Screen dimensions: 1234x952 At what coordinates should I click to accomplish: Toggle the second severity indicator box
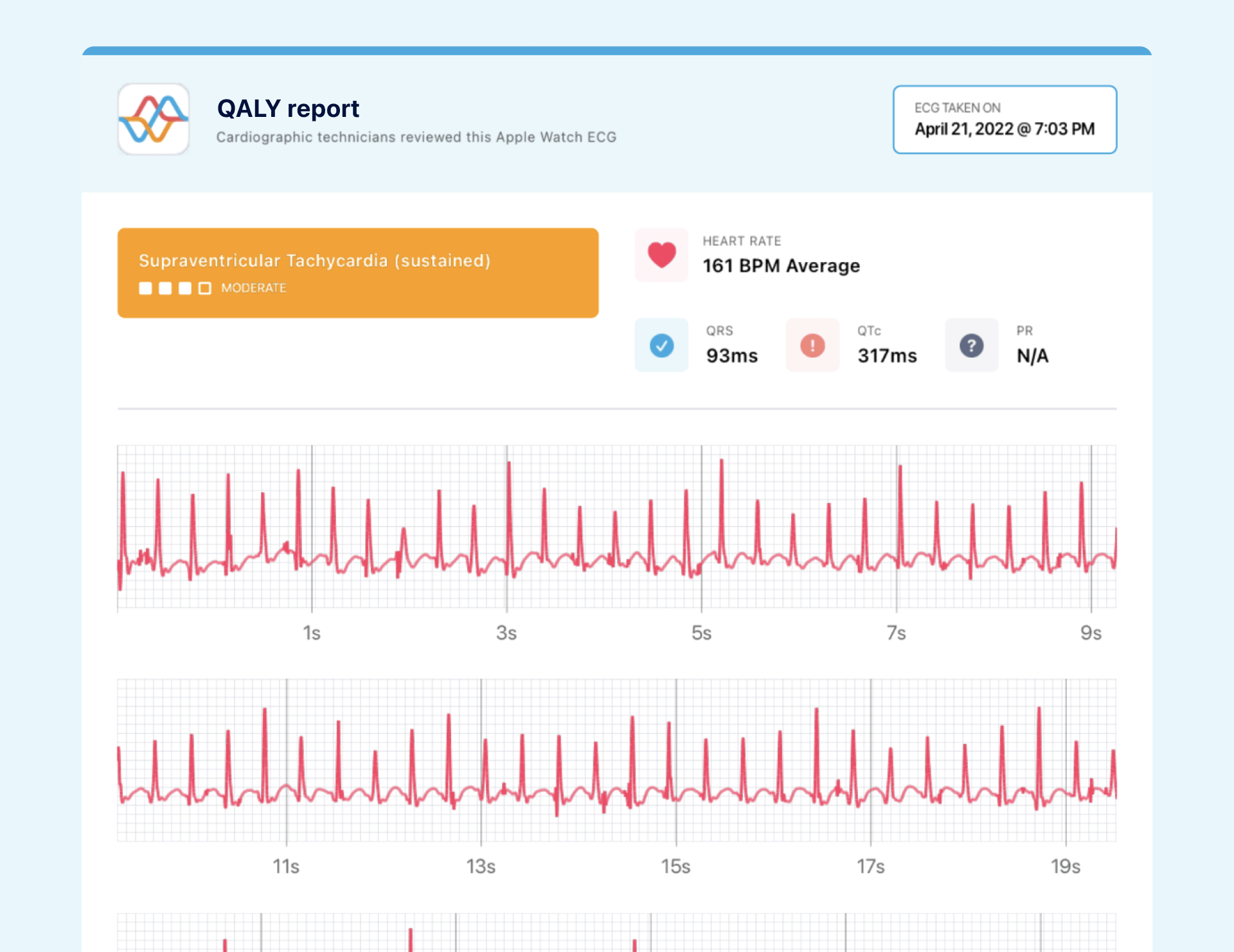pyautogui.click(x=165, y=288)
